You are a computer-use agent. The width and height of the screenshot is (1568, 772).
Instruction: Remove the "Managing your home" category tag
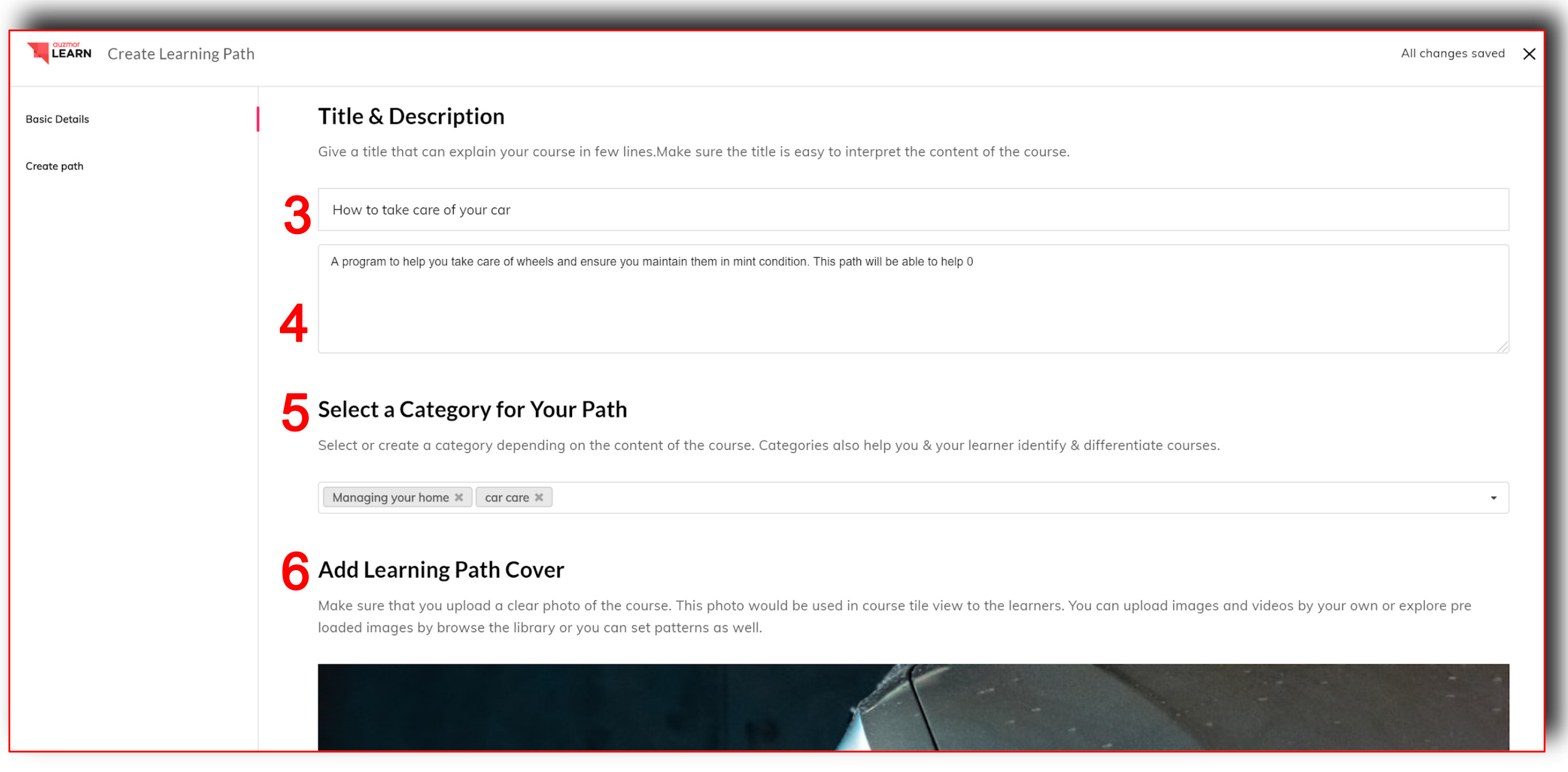(x=459, y=498)
